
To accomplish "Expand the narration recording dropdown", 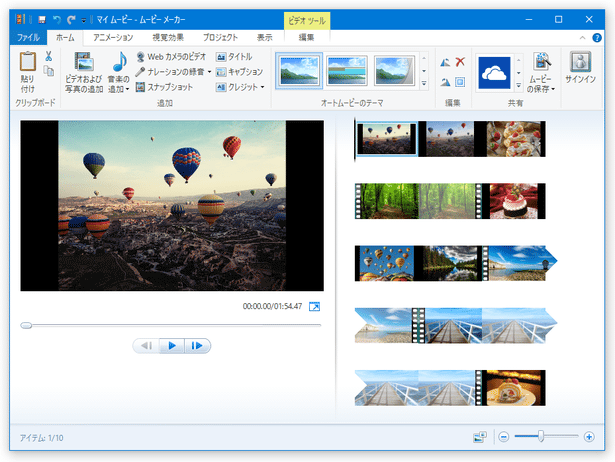I will [209, 72].
